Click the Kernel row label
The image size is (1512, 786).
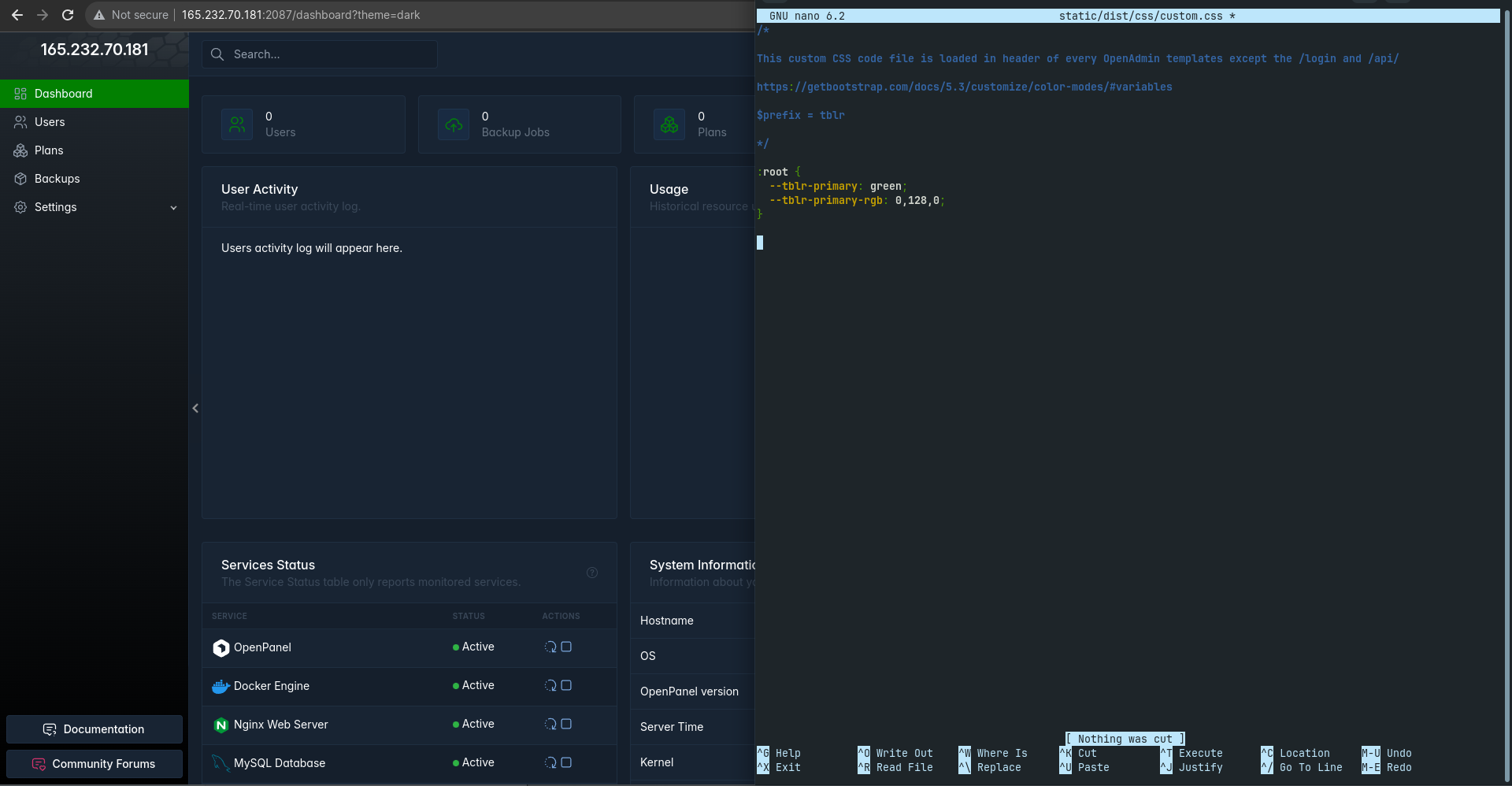pos(657,762)
